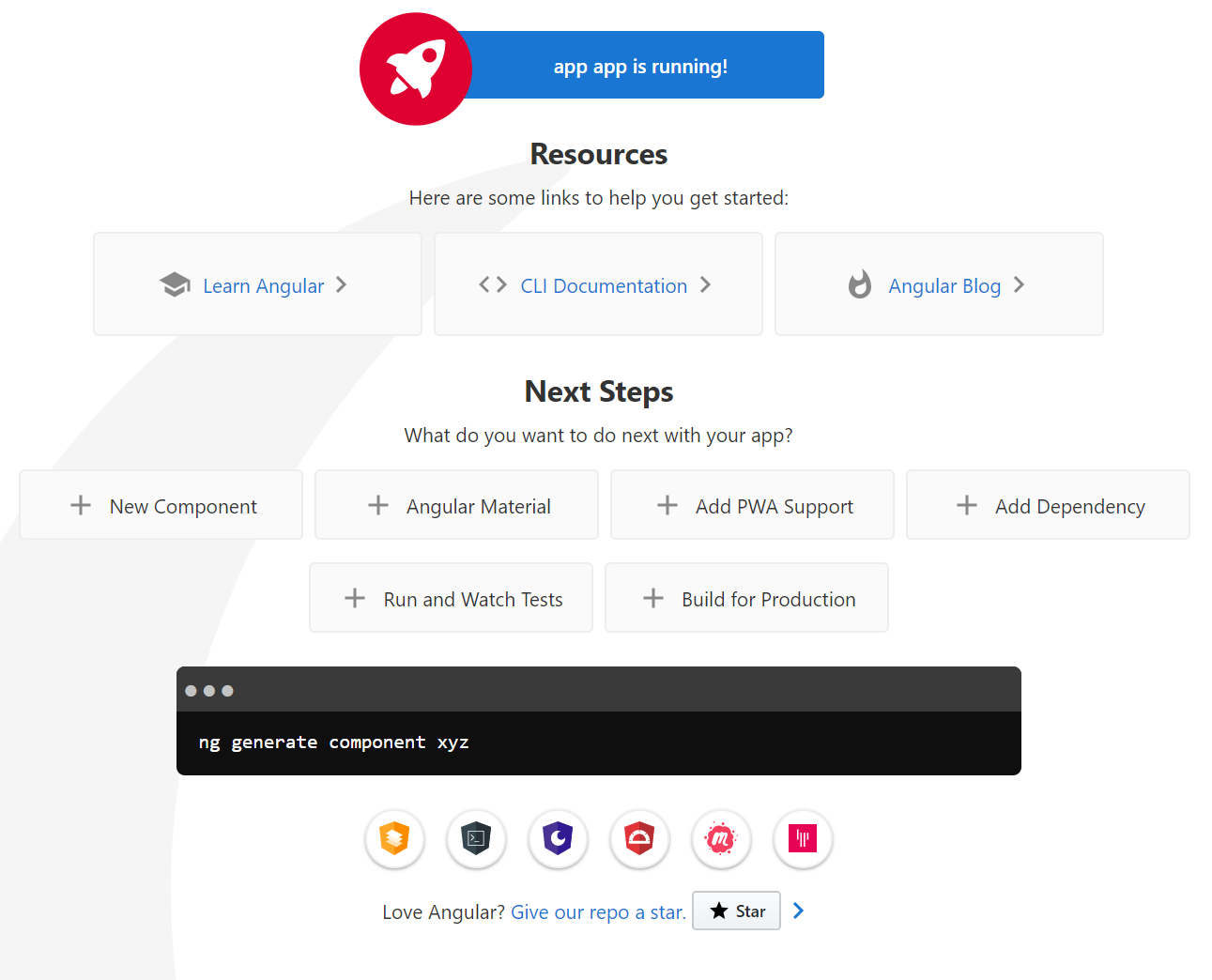
Task: Click the red rocket logo icon
Action: [416, 69]
